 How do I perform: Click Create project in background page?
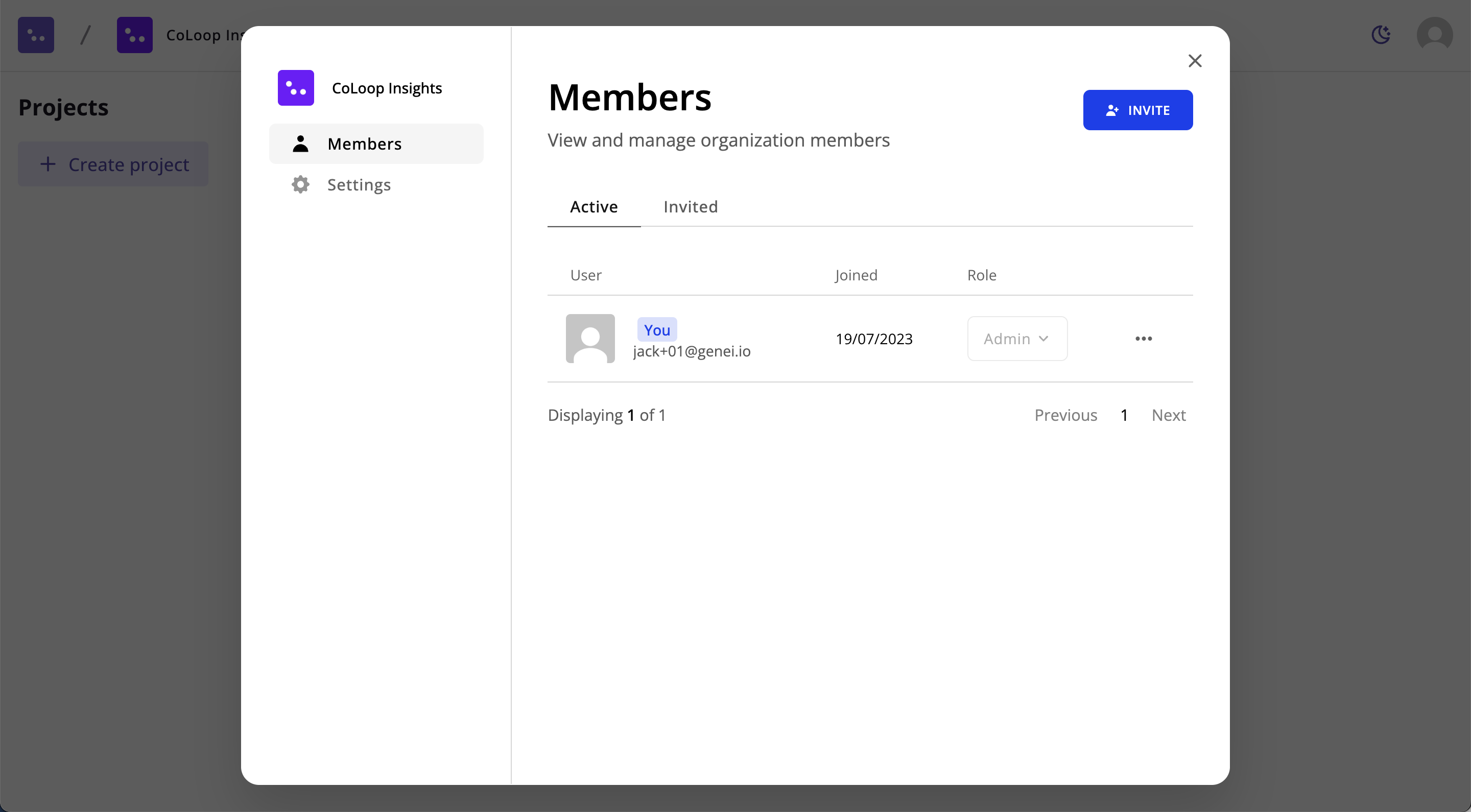click(113, 164)
